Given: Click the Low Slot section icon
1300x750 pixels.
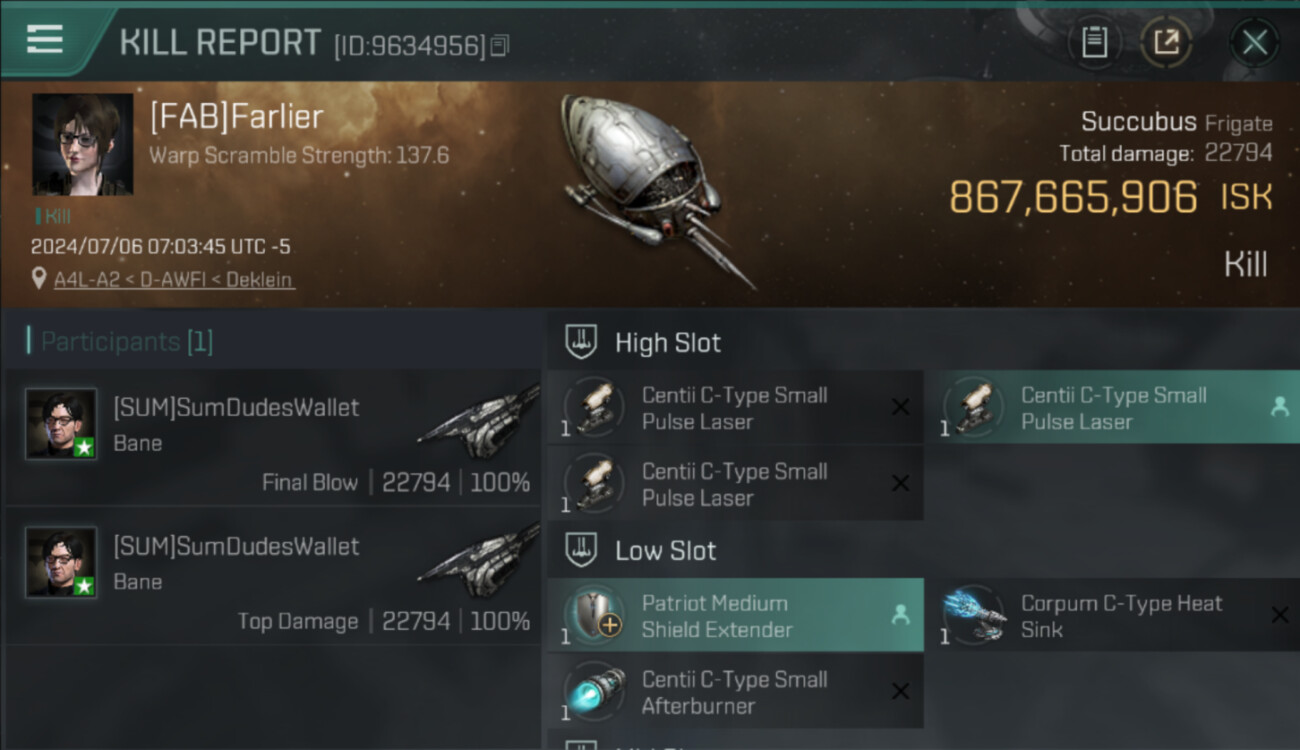Looking at the screenshot, I should click(x=581, y=550).
